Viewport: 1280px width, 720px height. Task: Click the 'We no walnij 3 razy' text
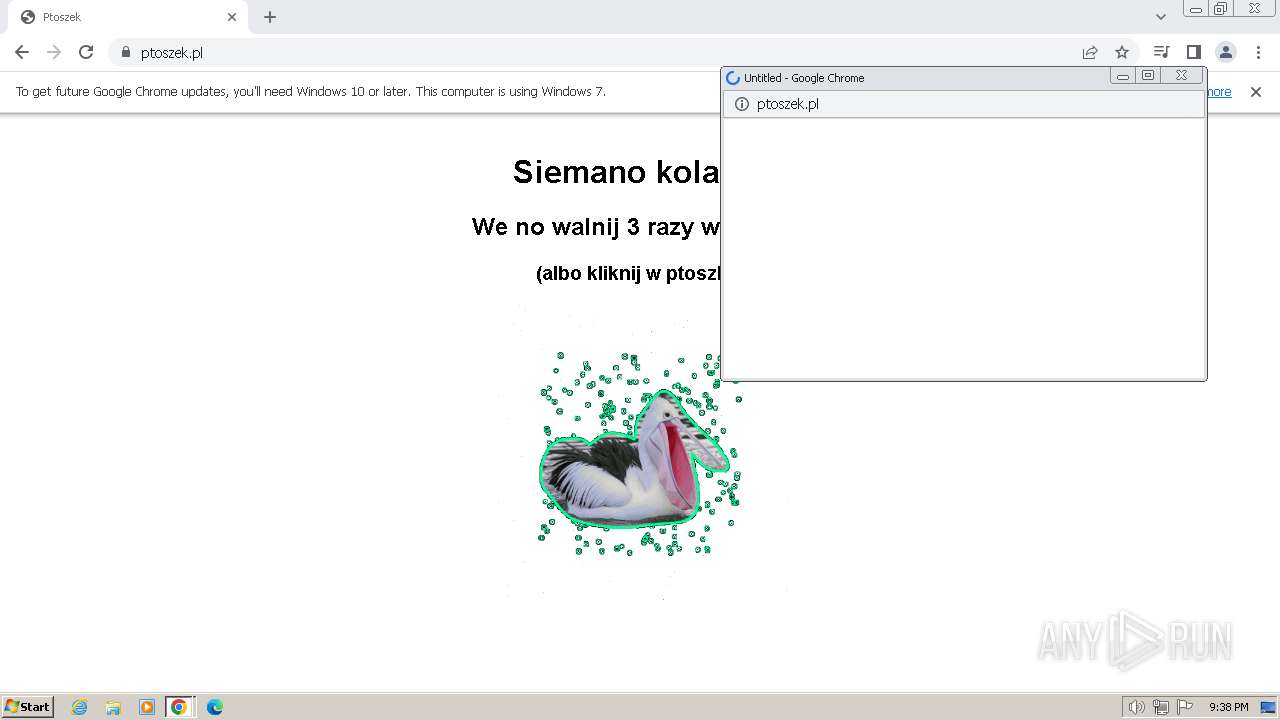point(596,227)
